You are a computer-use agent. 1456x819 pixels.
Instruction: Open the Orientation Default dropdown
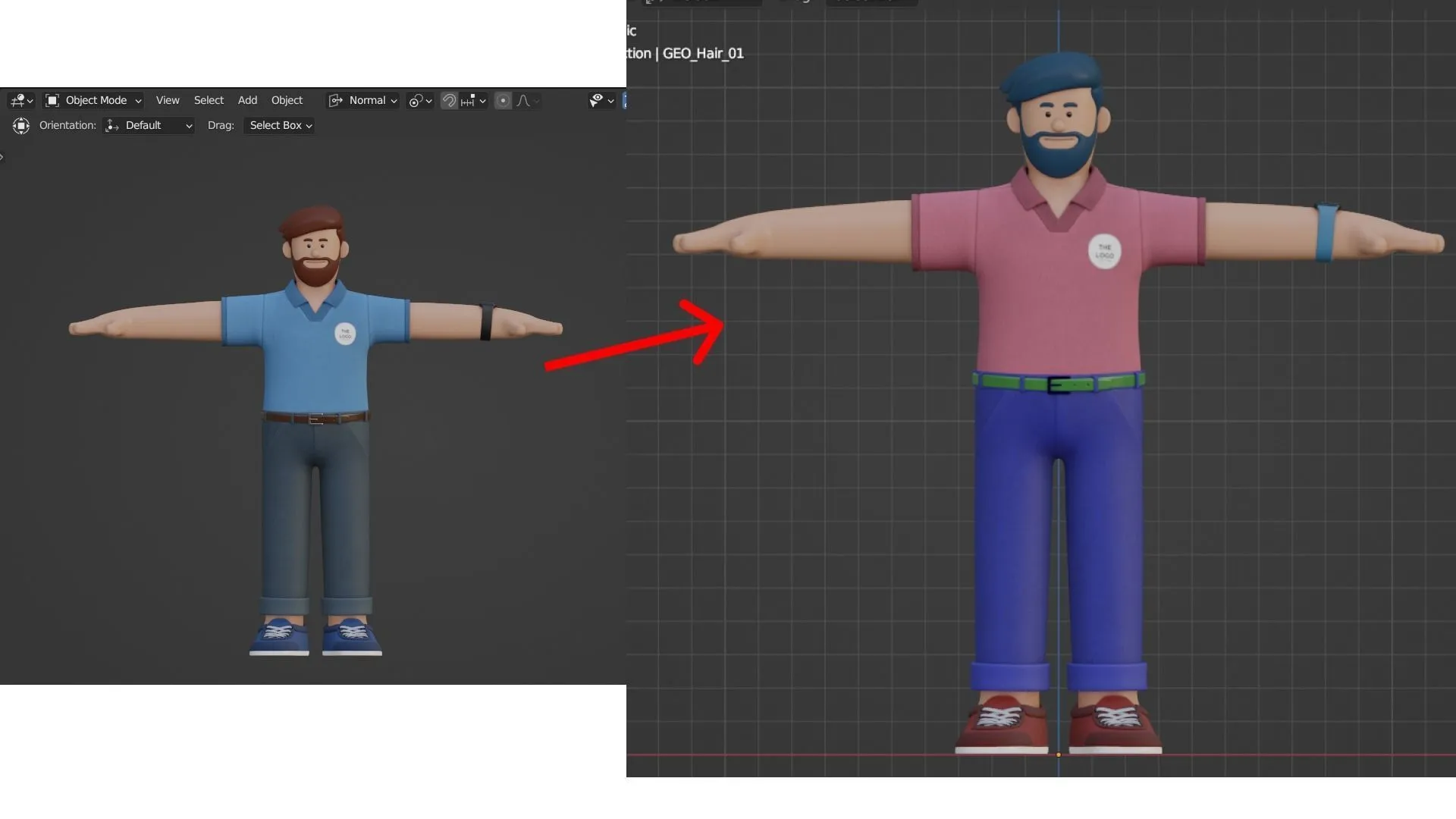coord(149,125)
